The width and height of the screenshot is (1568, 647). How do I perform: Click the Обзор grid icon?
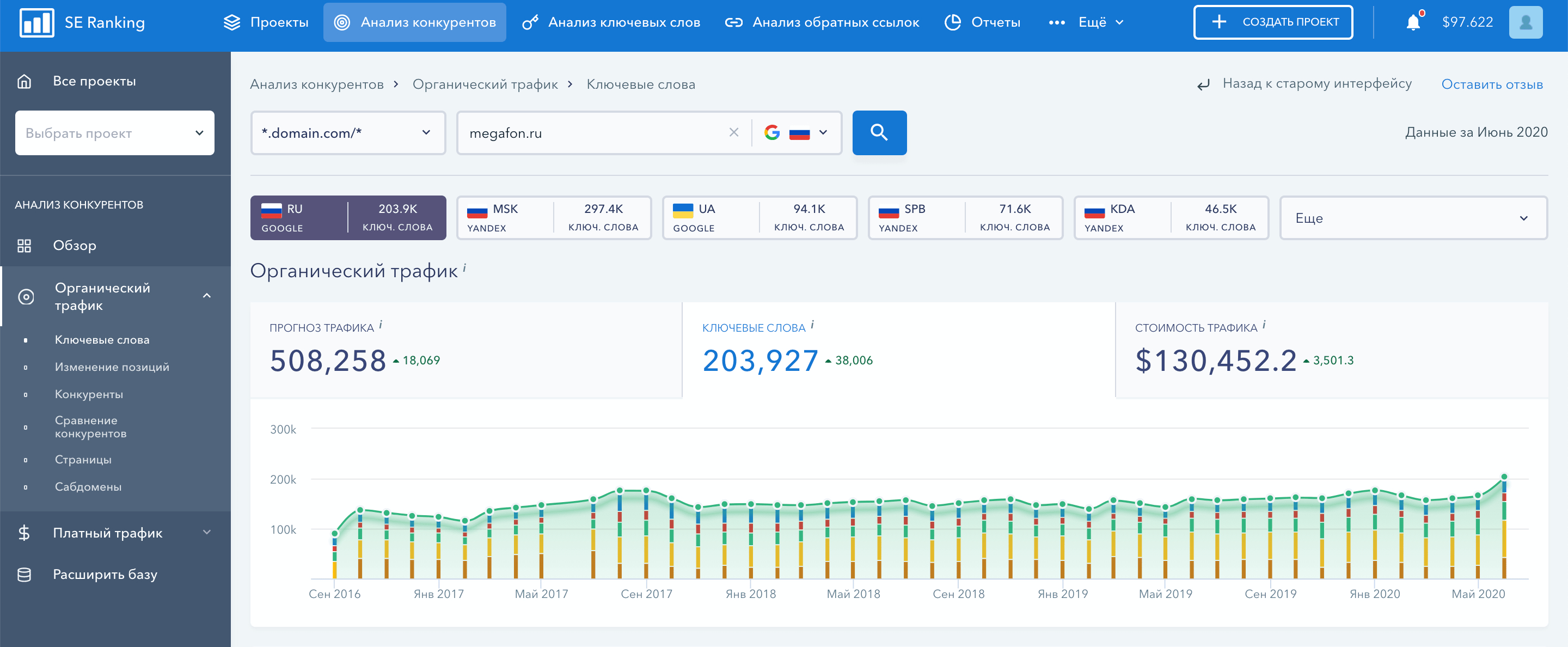click(x=24, y=245)
